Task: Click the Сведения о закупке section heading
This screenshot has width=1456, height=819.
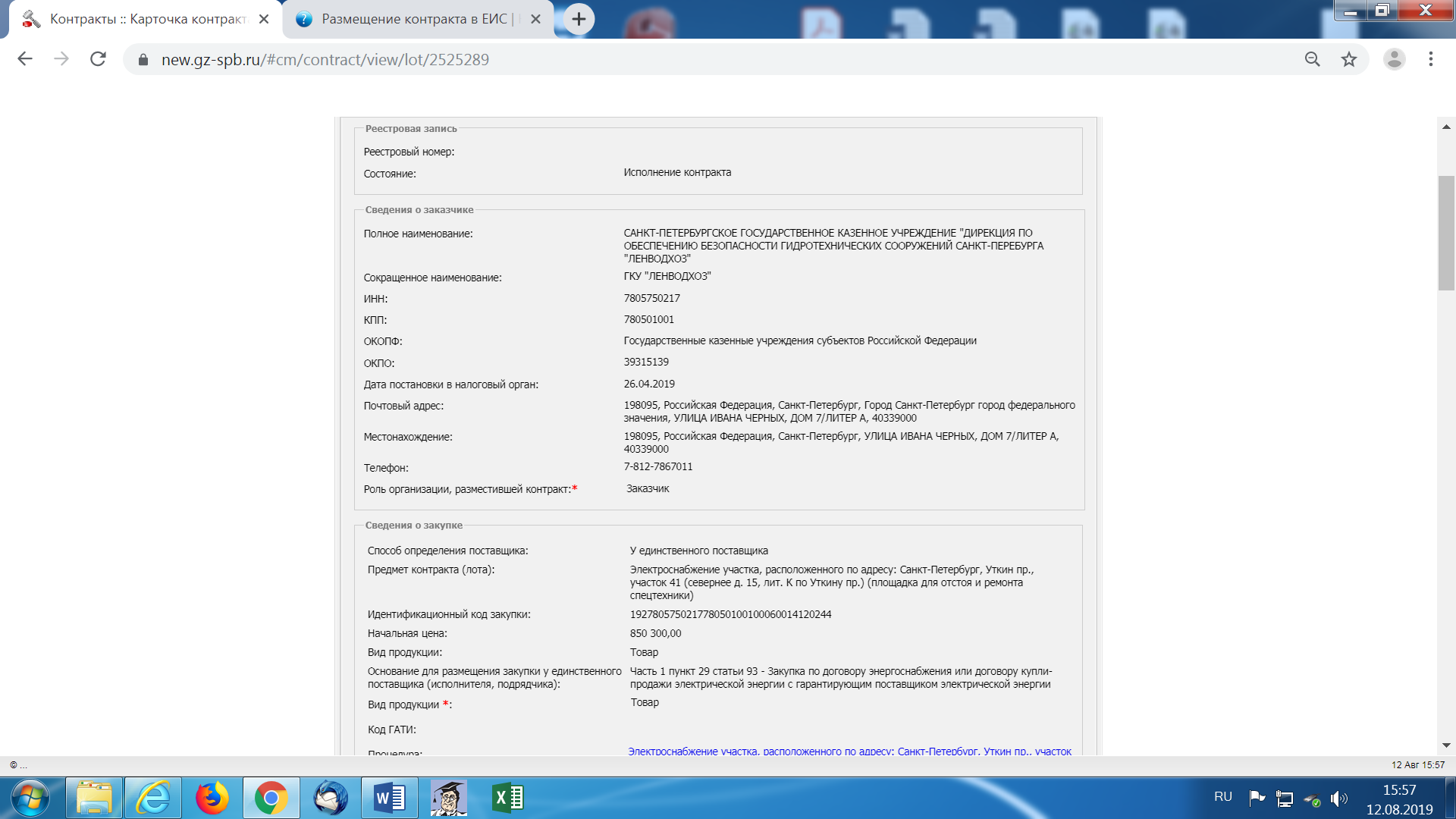Action: pyautogui.click(x=413, y=525)
